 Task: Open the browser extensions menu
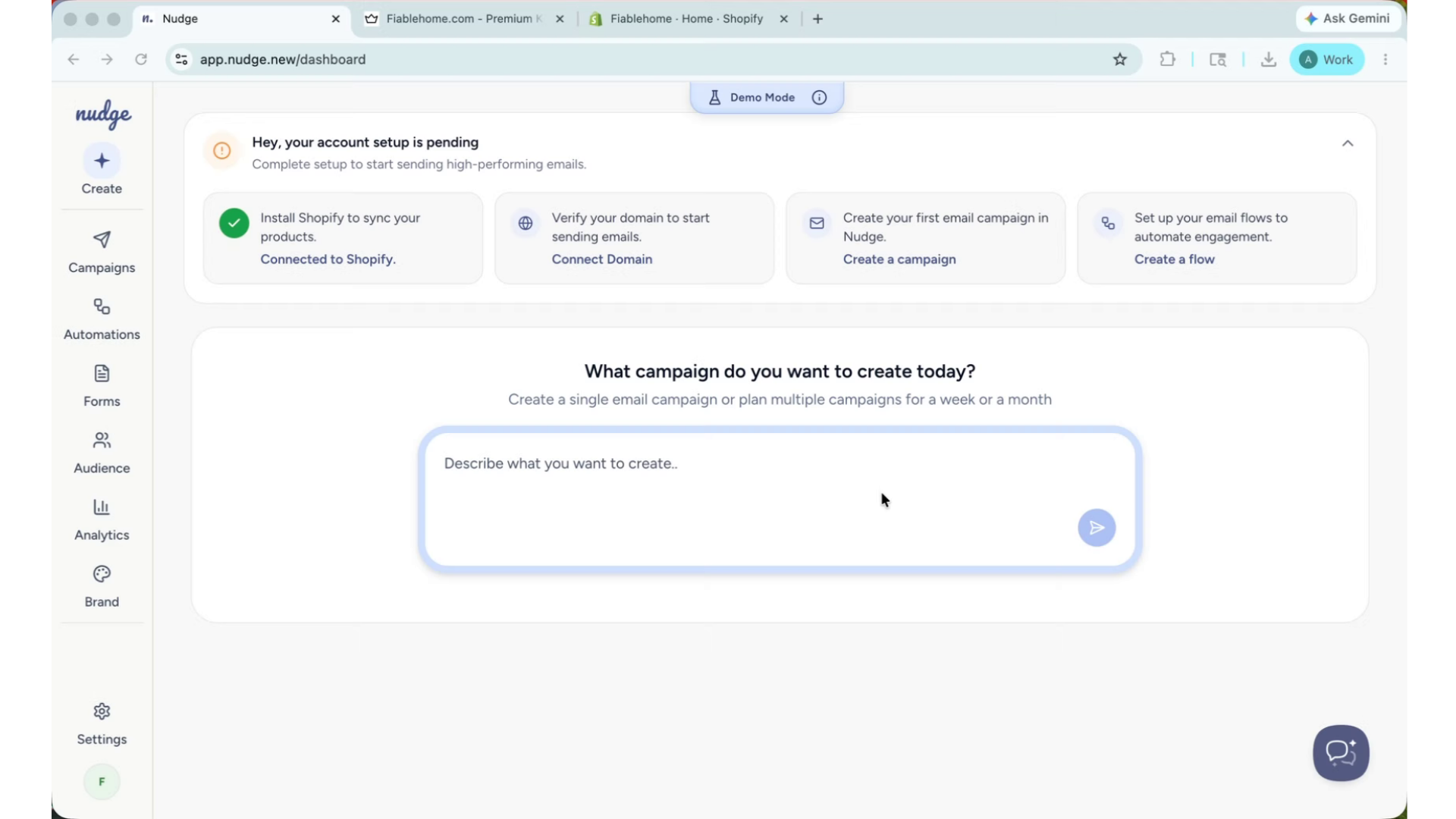pyautogui.click(x=1168, y=59)
